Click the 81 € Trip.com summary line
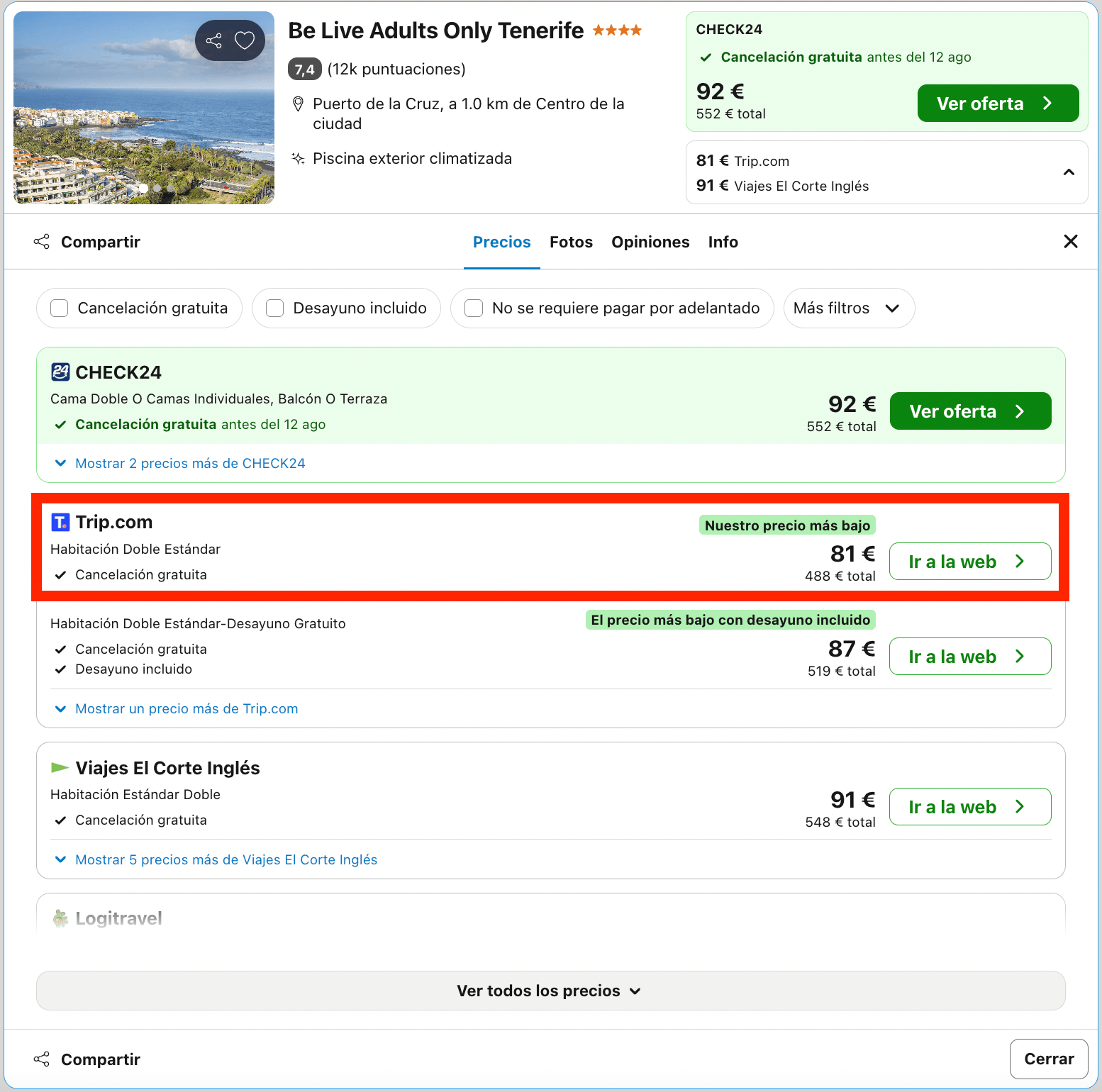 [742, 161]
